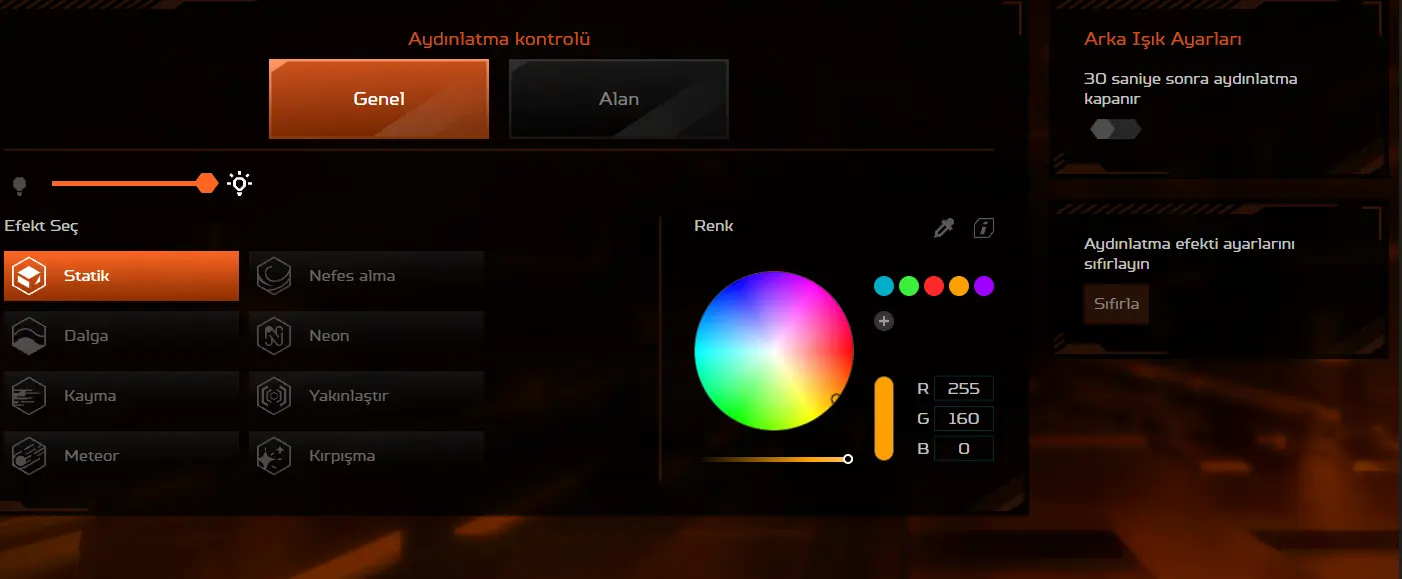The image size is (1402, 579).
Task: Activate the Kırpışma effect
Action: (x=367, y=456)
